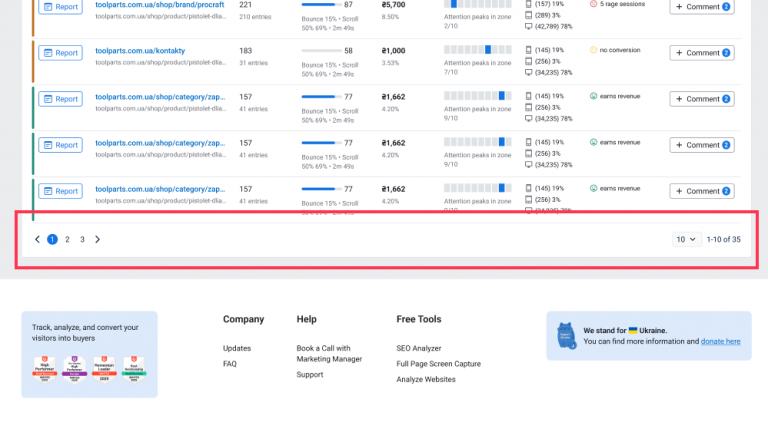Click the score bar showing 87
This screenshot has width=768, height=432.
pos(321,4)
